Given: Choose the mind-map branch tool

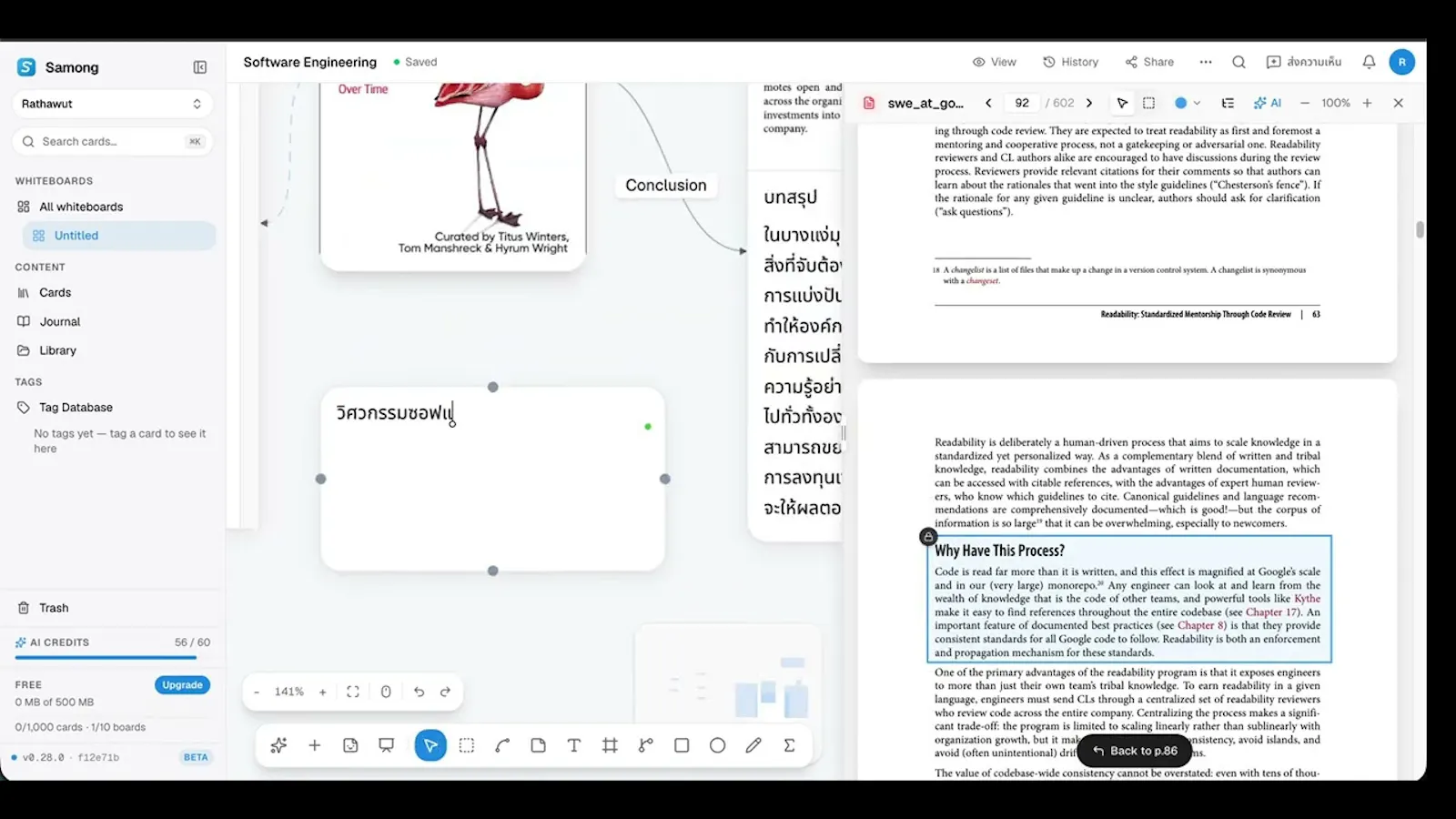Looking at the screenshot, I should pos(646,745).
